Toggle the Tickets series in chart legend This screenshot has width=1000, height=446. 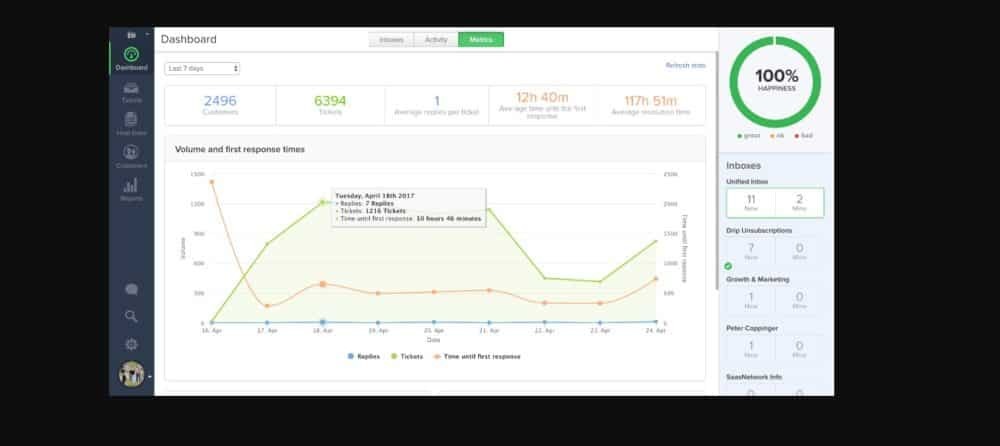[407, 356]
